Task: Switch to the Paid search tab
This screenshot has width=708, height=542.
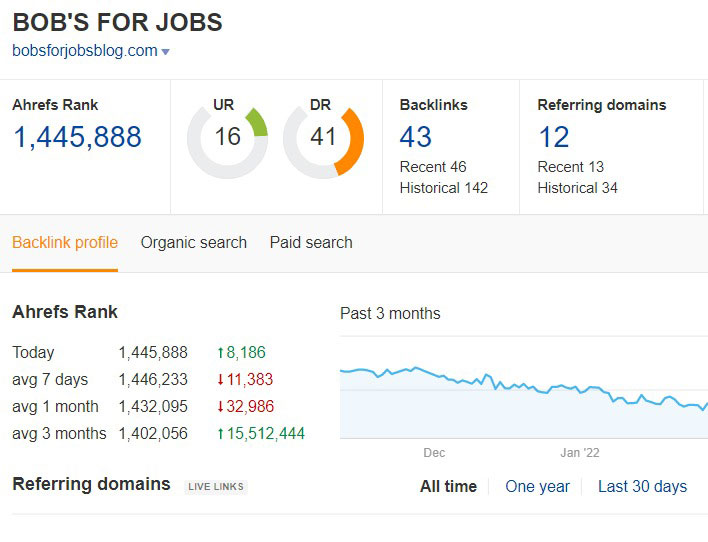Action: click(x=311, y=243)
